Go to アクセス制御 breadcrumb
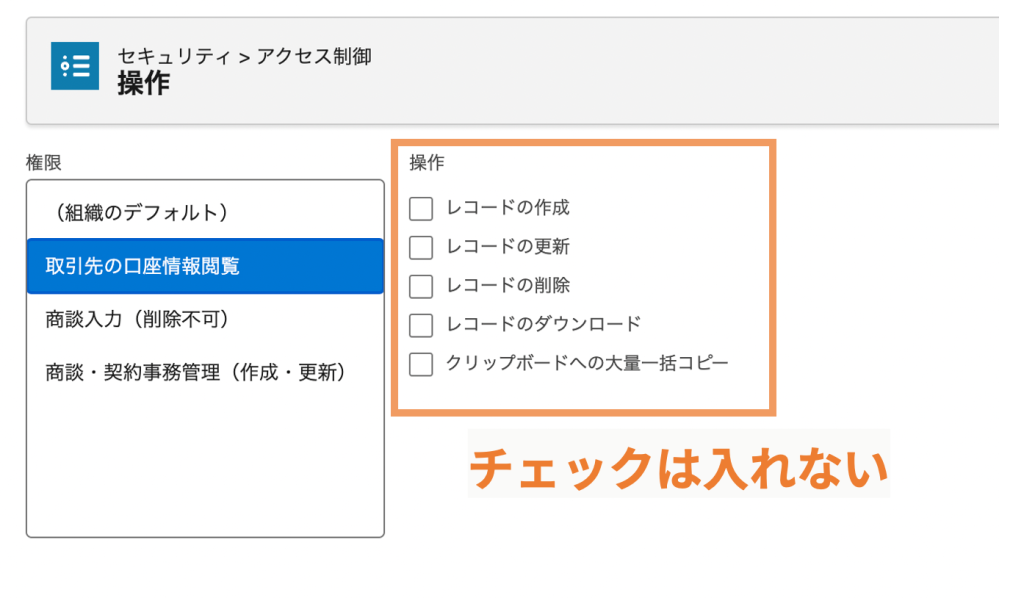The image size is (1024, 598). tap(314, 57)
